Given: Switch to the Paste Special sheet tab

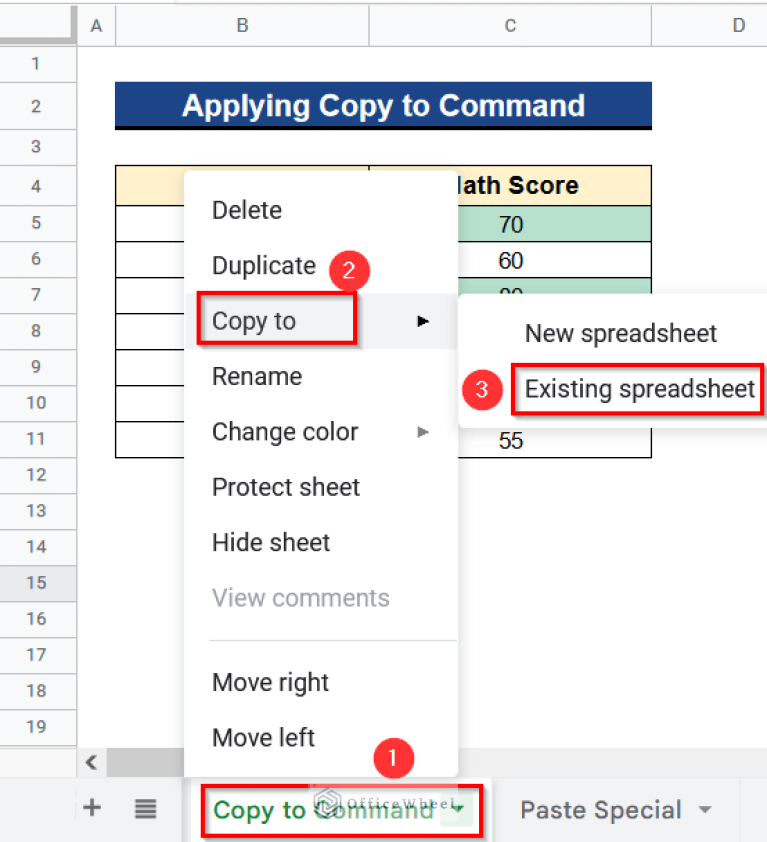Looking at the screenshot, I should pyautogui.click(x=600, y=810).
